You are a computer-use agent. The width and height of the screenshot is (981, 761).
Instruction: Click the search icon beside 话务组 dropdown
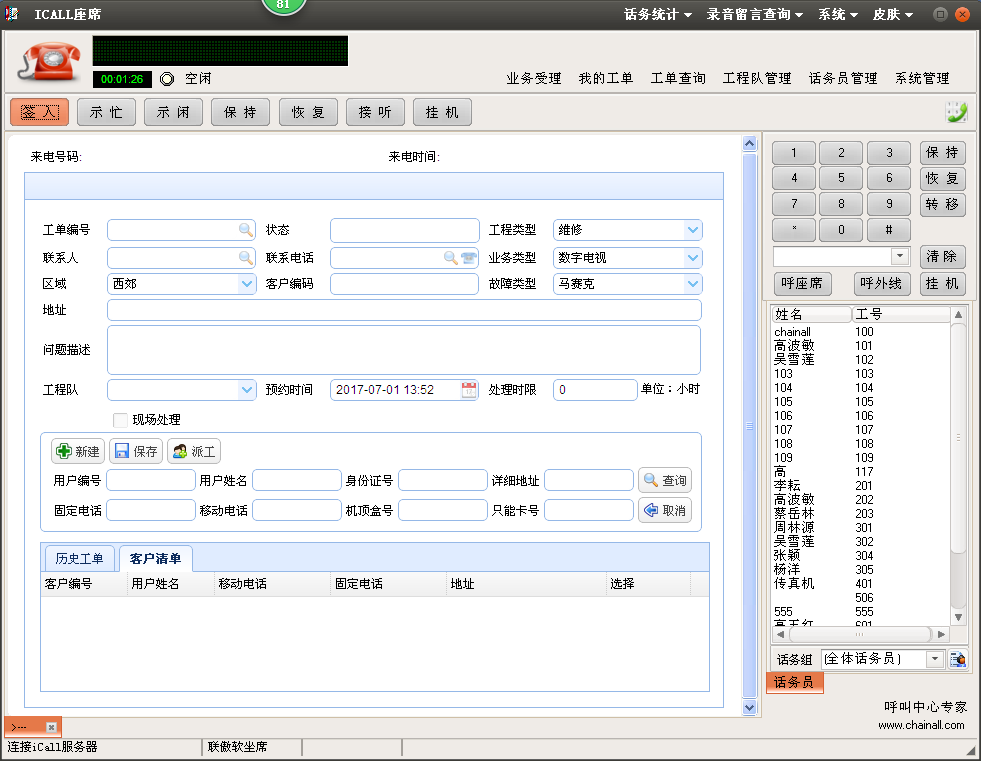[958, 659]
